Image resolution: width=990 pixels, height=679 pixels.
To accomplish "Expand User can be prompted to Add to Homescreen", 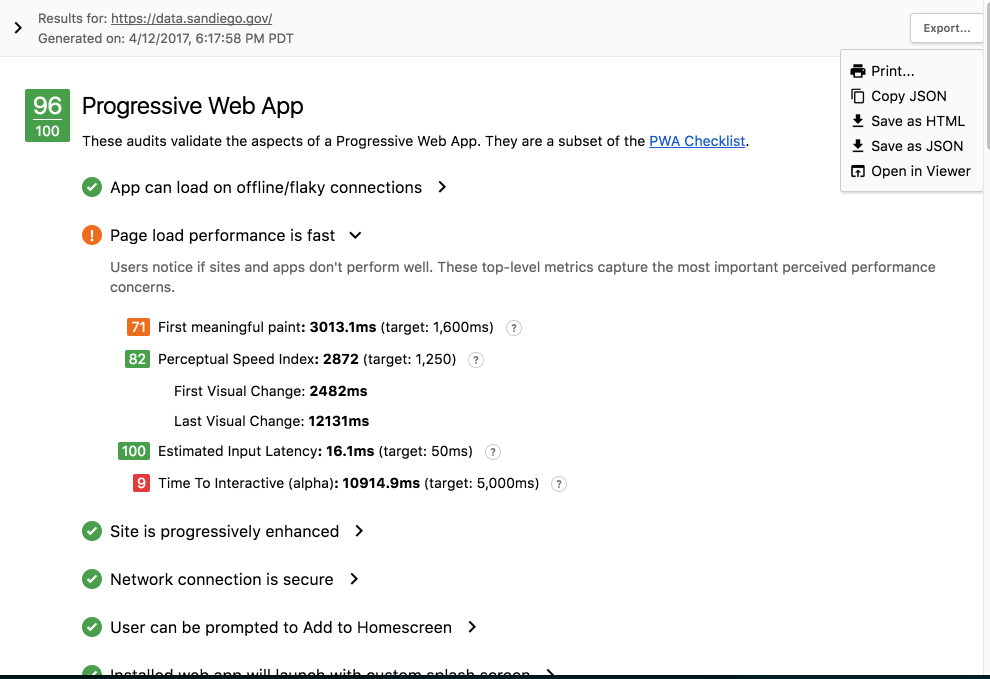I will coord(472,627).
